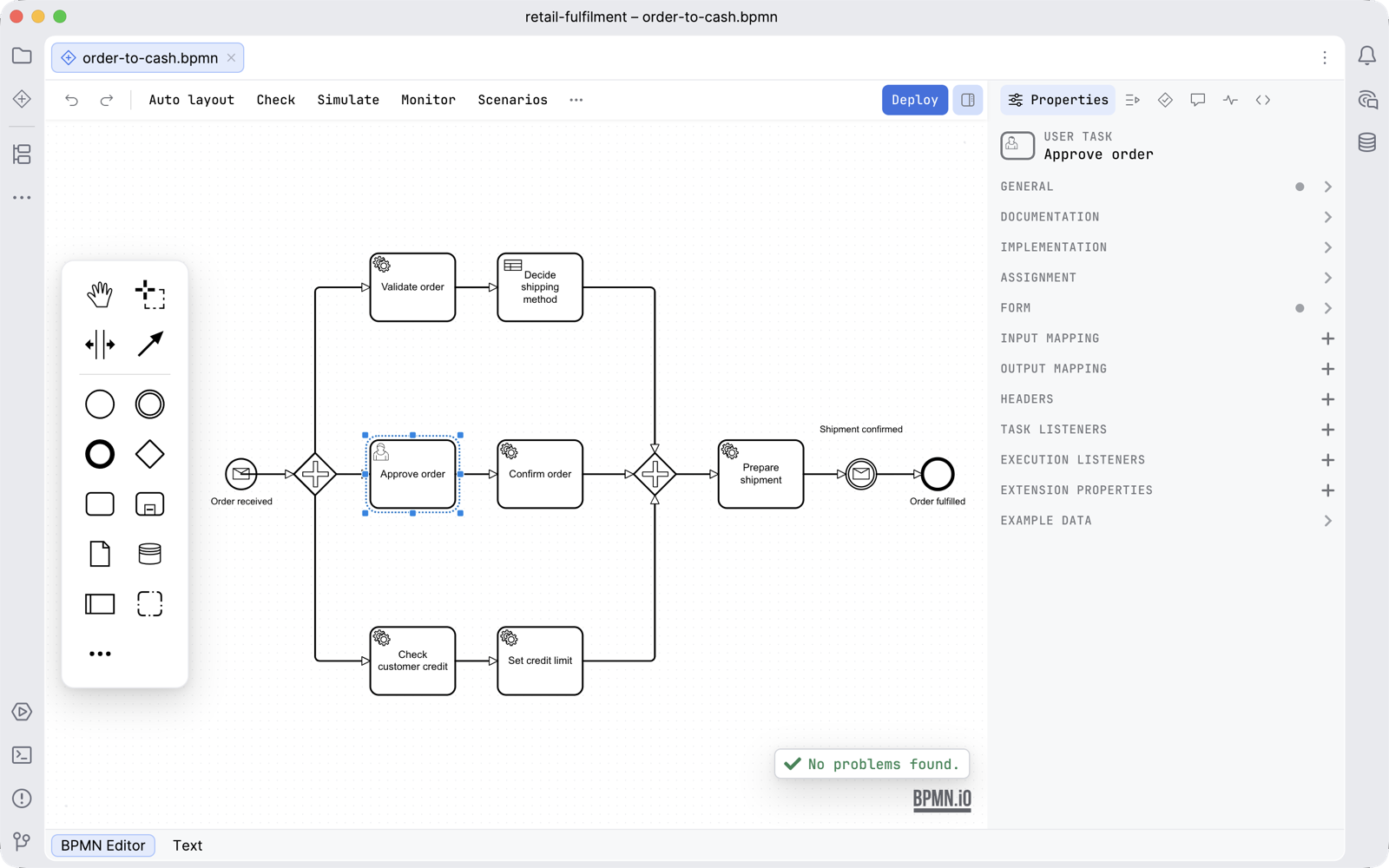Close the order-to-cash.bpmn tab
Screen dimensions: 1389x868
231,58
